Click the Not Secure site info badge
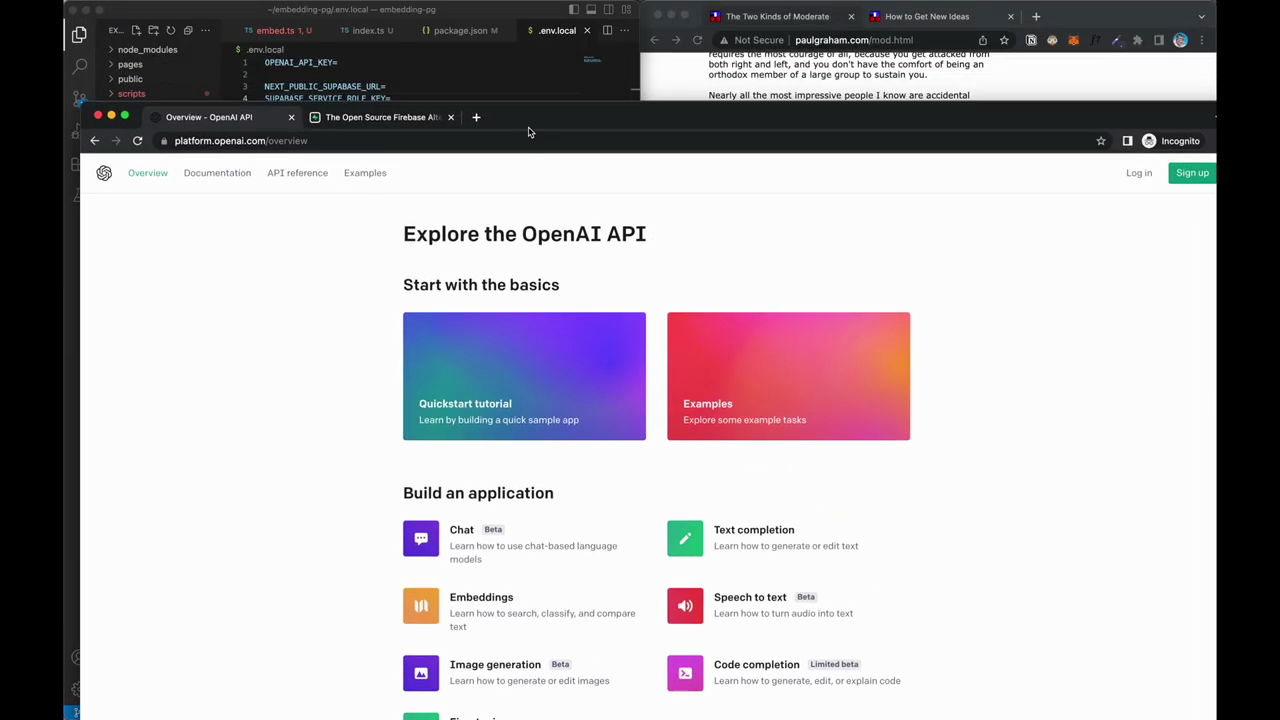Viewport: 1280px width, 720px height. pyautogui.click(x=751, y=40)
